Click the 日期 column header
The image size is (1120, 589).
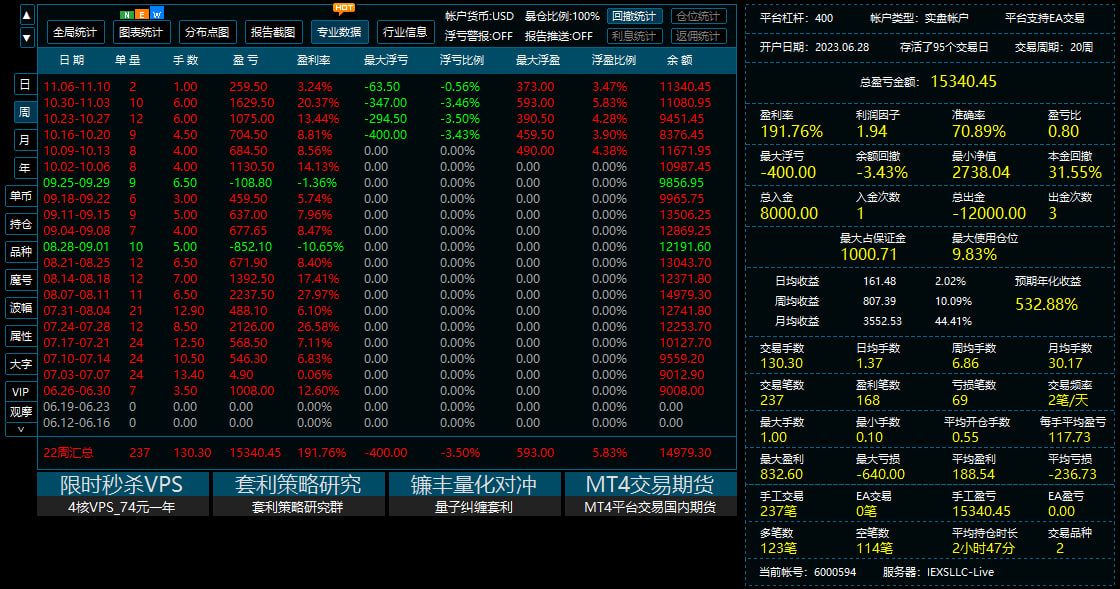71,60
